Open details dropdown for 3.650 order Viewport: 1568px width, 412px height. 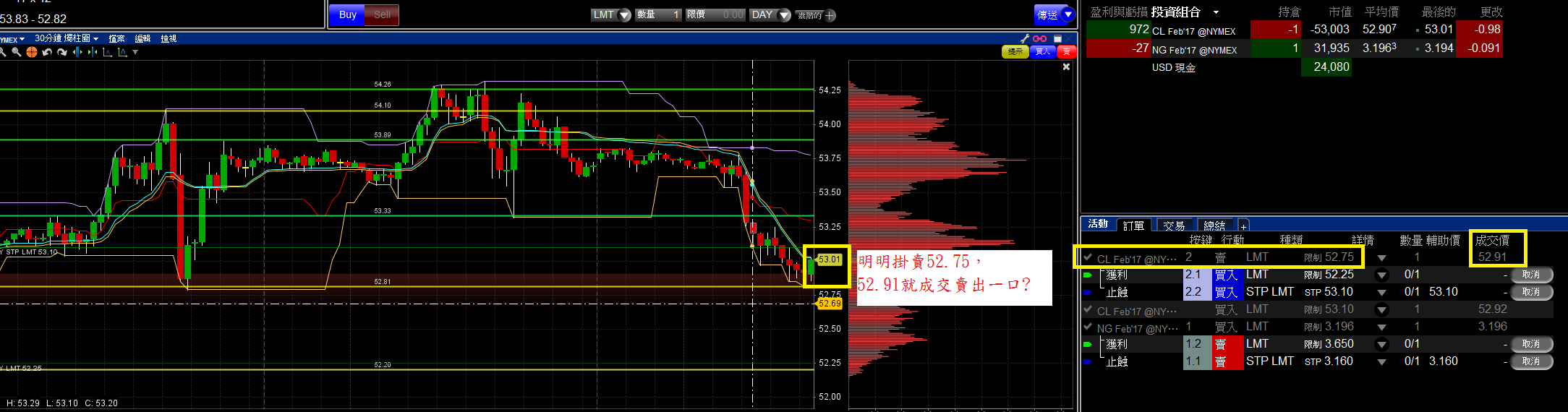tap(1382, 344)
